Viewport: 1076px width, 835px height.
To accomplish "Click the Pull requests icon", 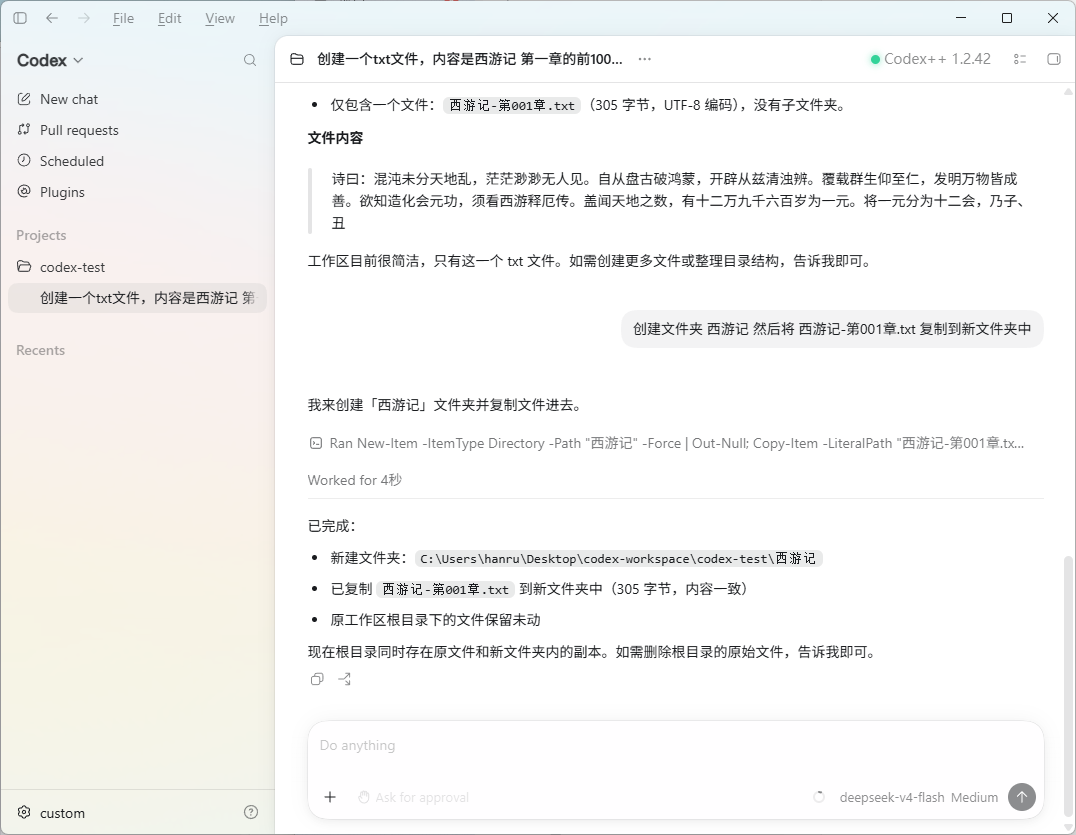I will coord(24,130).
